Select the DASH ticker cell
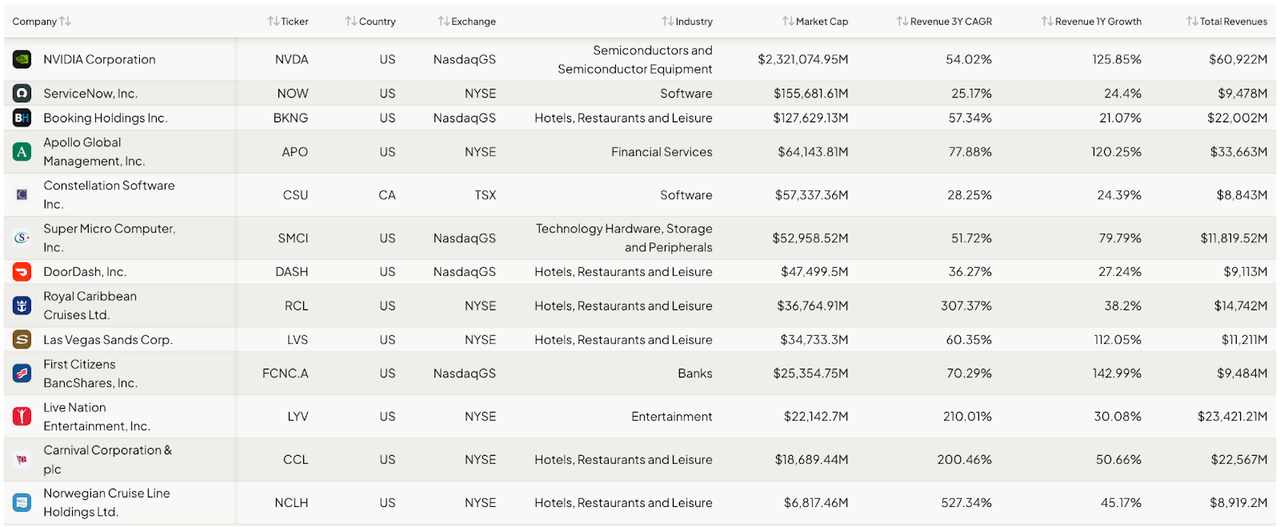 point(292,272)
